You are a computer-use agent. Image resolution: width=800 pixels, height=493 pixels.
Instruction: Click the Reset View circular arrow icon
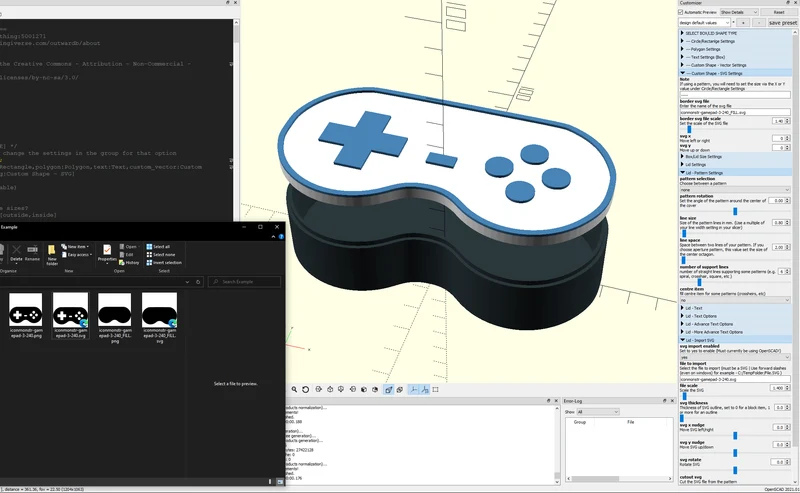(306, 389)
